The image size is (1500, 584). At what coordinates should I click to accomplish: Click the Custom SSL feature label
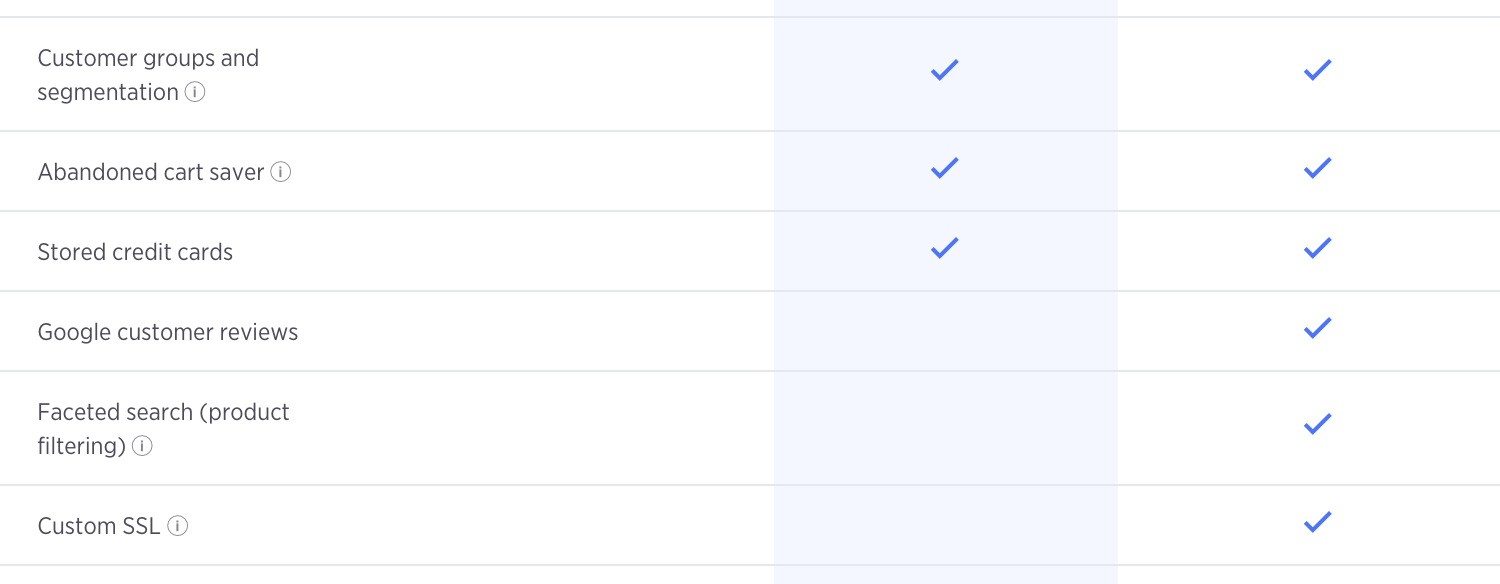(99, 526)
